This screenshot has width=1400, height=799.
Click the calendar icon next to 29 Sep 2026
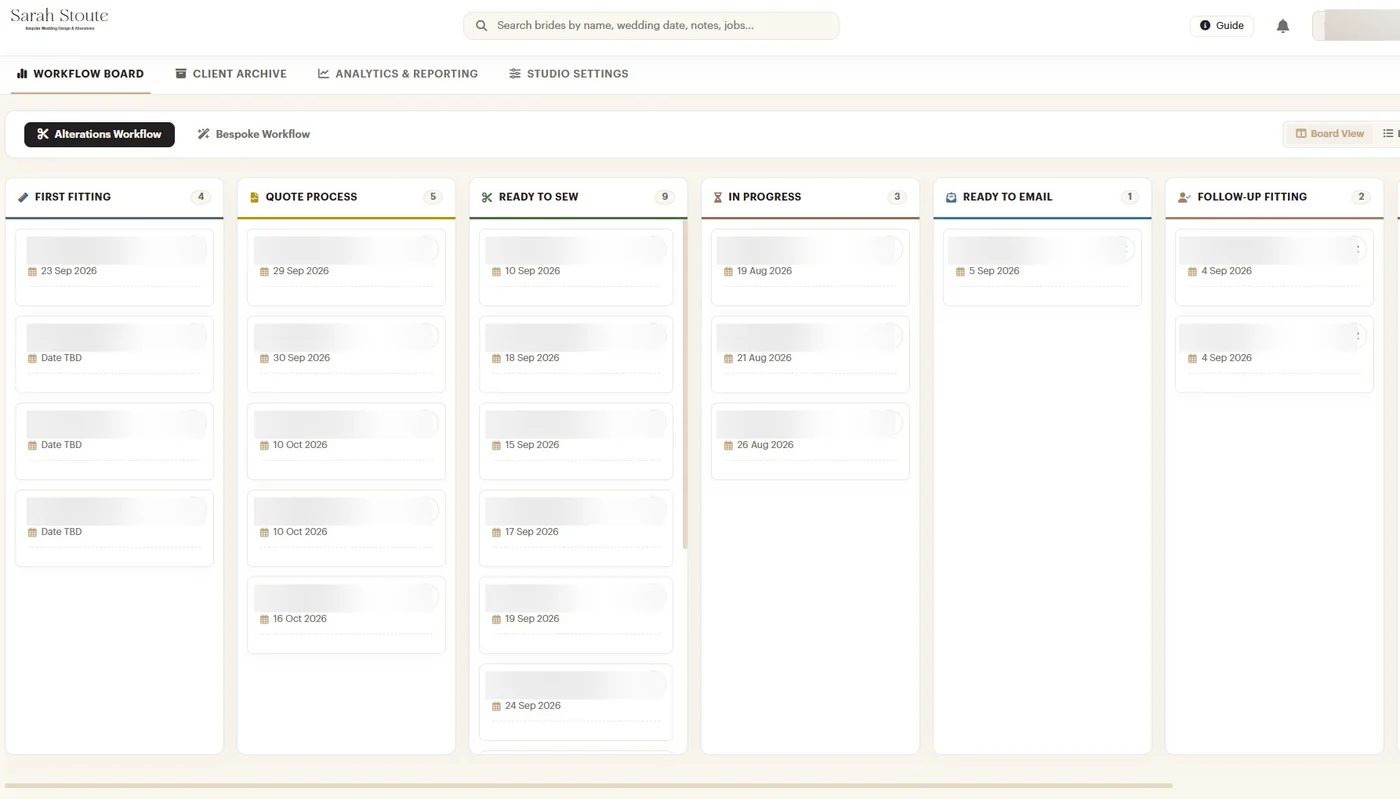(x=264, y=271)
